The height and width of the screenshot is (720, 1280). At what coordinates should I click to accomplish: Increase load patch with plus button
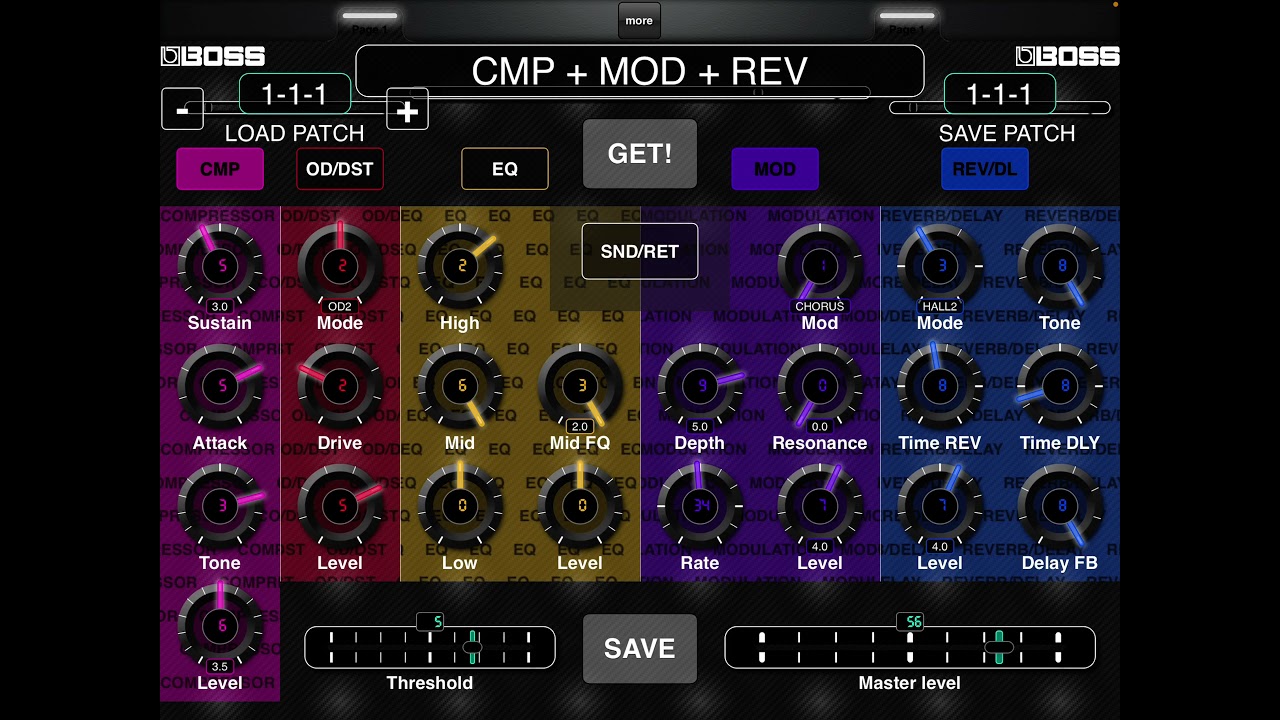point(407,109)
